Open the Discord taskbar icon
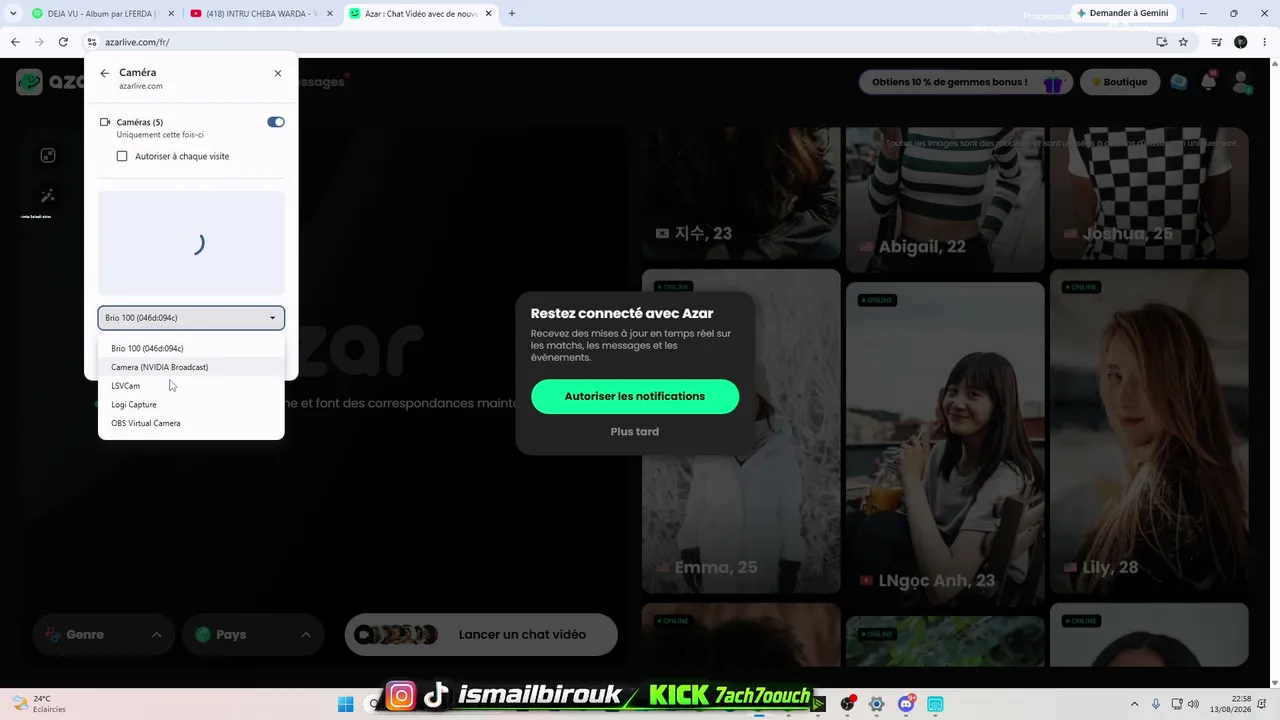Image resolution: width=1280 pixels, height=720 pixels. [x=906, y=704]
